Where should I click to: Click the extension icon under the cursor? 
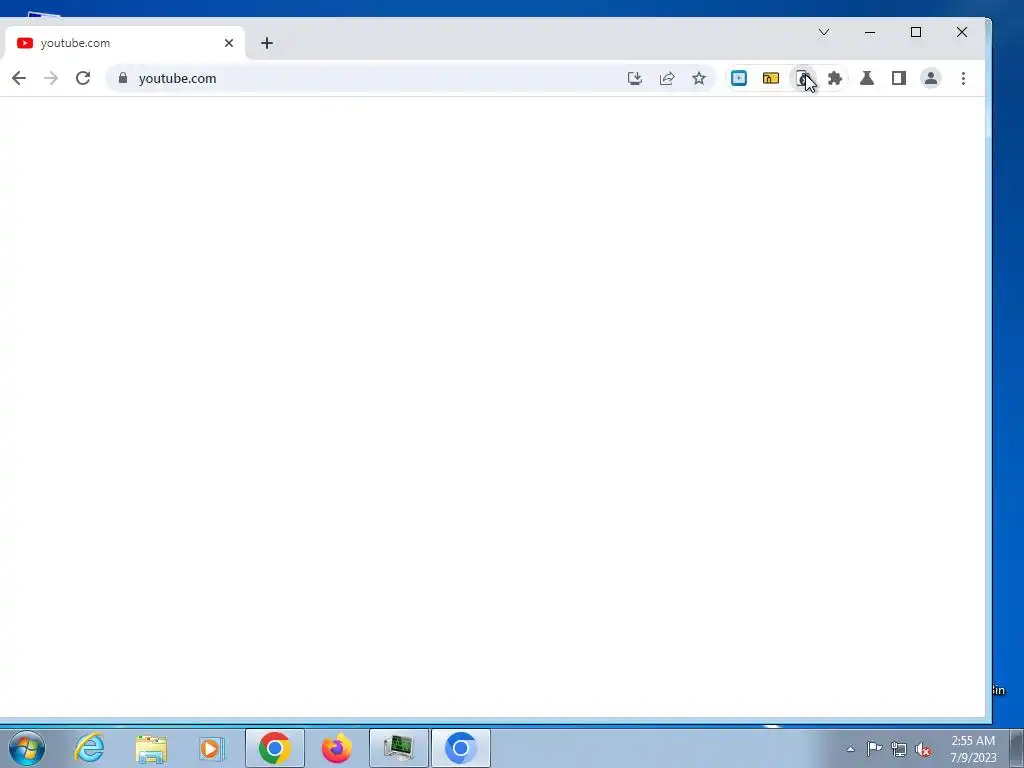(x=803, y=78)
